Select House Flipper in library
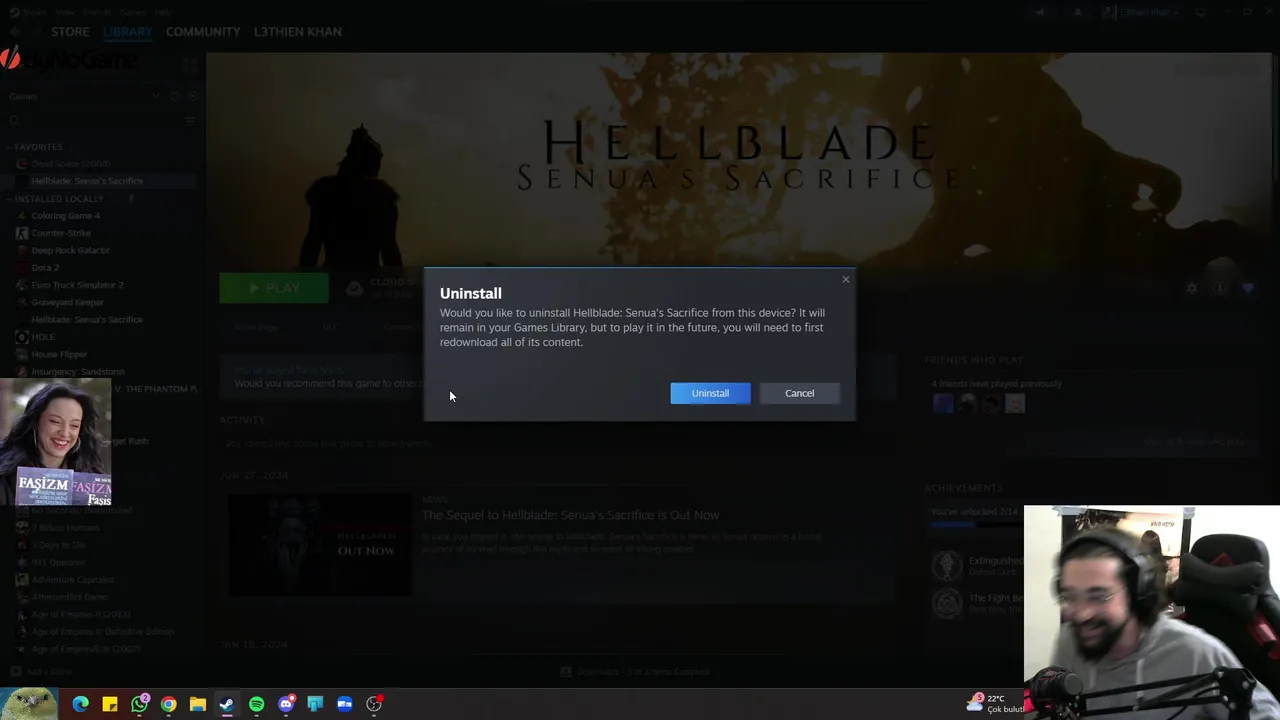 tap(59, 354)
